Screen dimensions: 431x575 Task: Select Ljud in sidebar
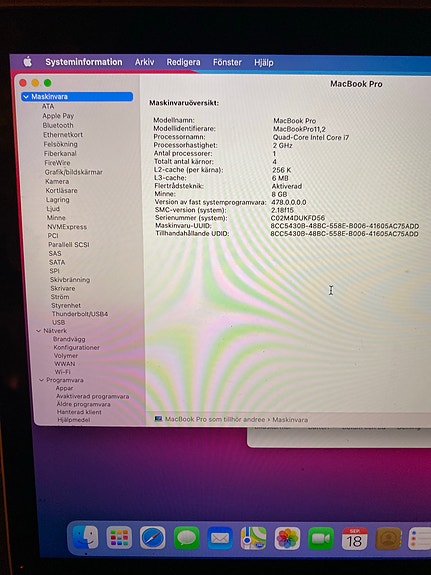tap(53, 209)
